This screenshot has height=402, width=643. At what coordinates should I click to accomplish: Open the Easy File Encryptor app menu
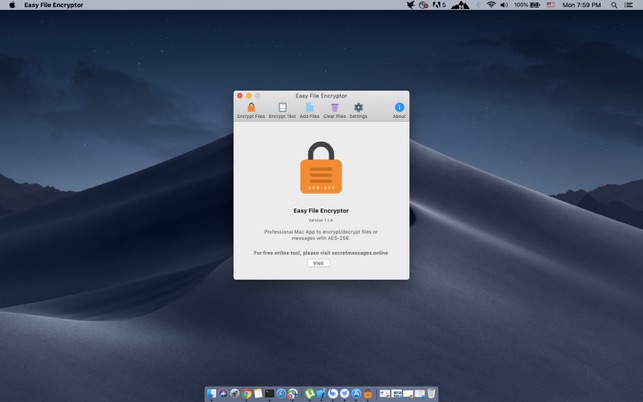[54, 5]
